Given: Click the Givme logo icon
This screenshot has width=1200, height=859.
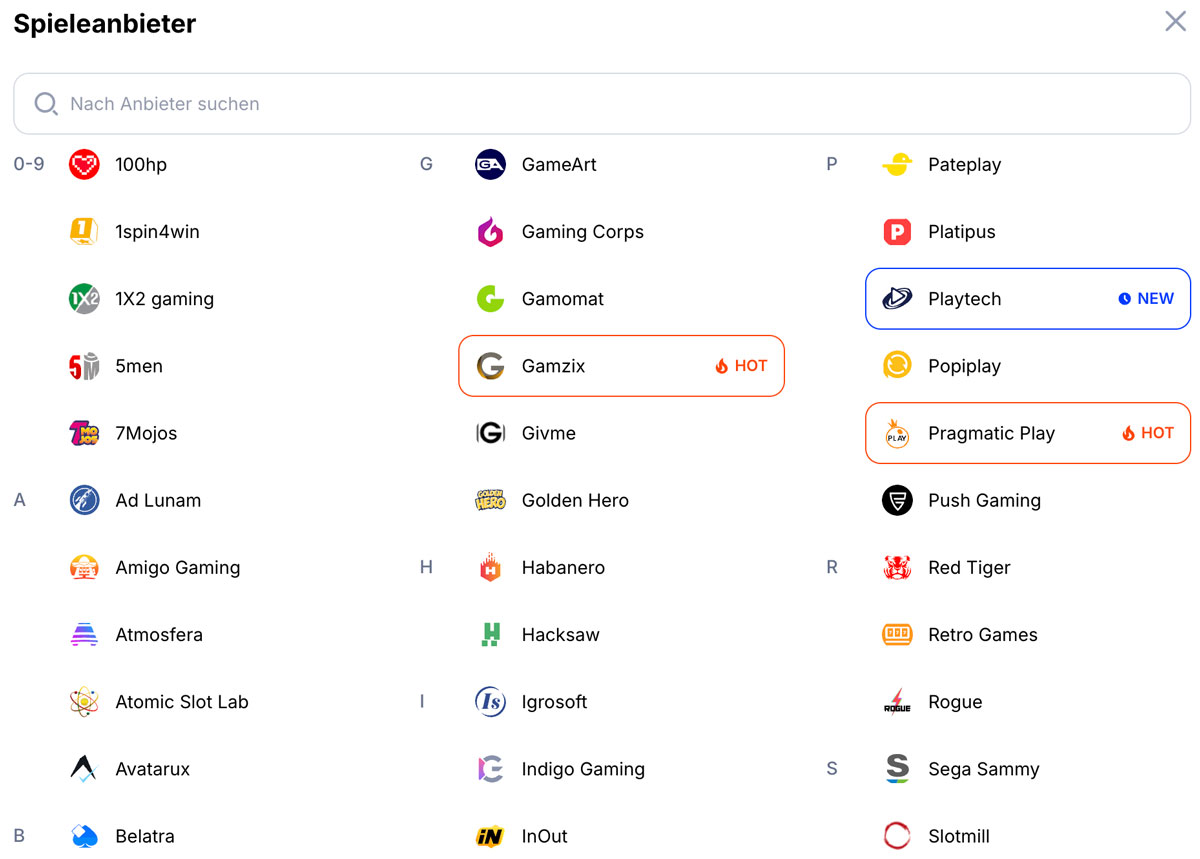Looking at the screenshot, I should click(x=490, y=433).
